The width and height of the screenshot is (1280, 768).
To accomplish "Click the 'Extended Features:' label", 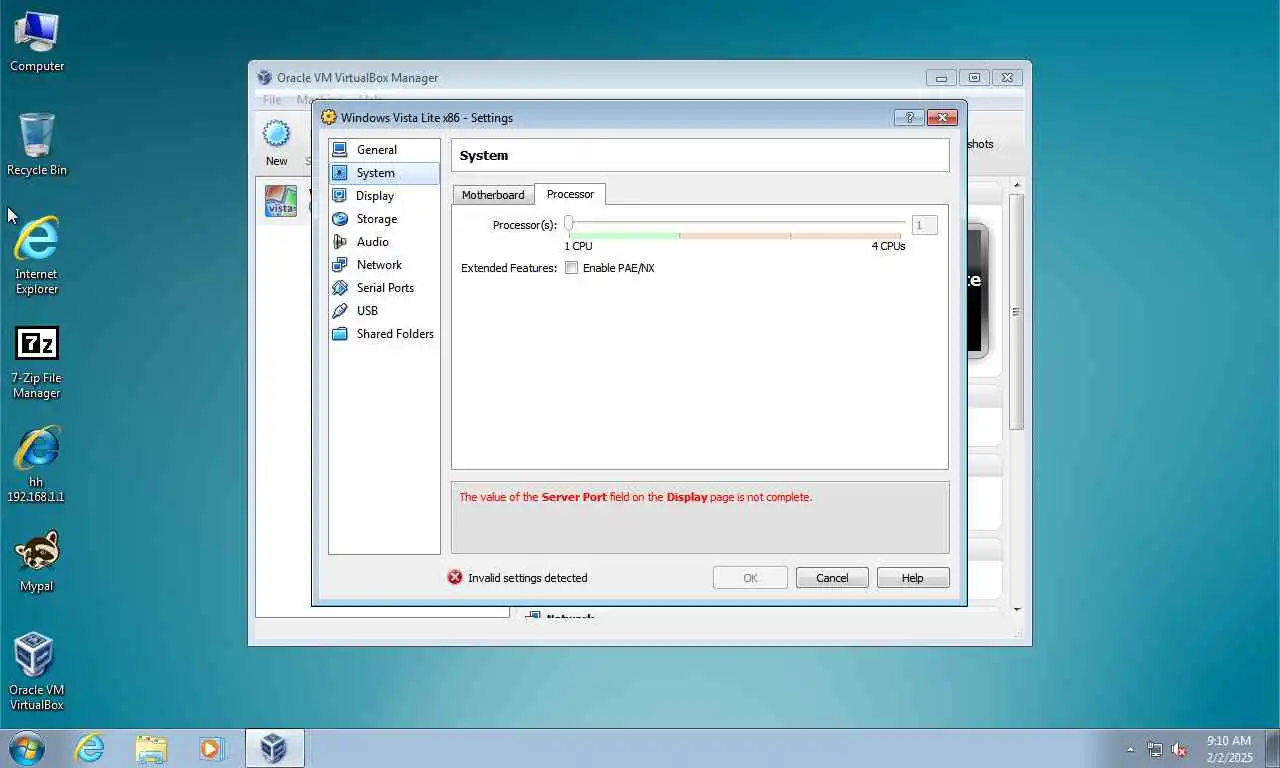I will pyautogui.click(x=509, y=268).
